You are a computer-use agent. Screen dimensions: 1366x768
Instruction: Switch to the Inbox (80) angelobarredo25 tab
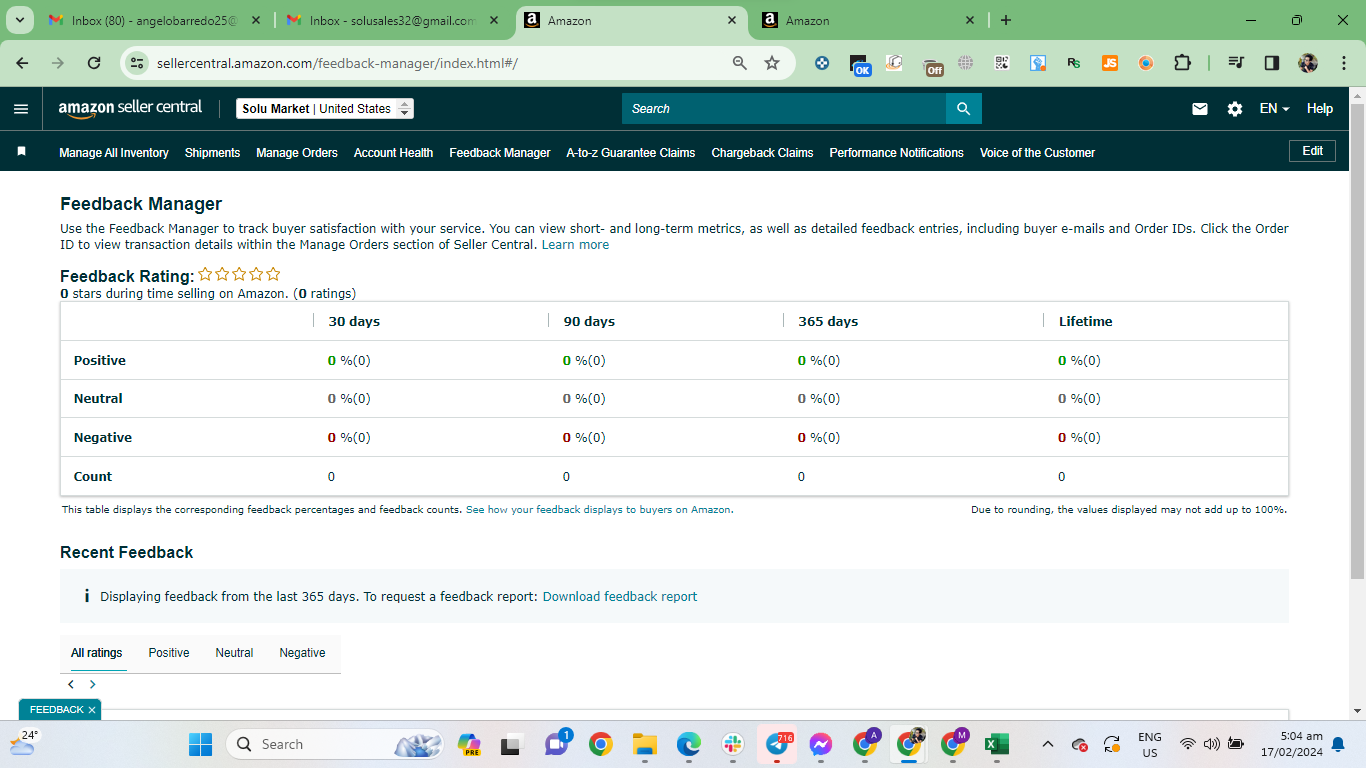[155, 20]
